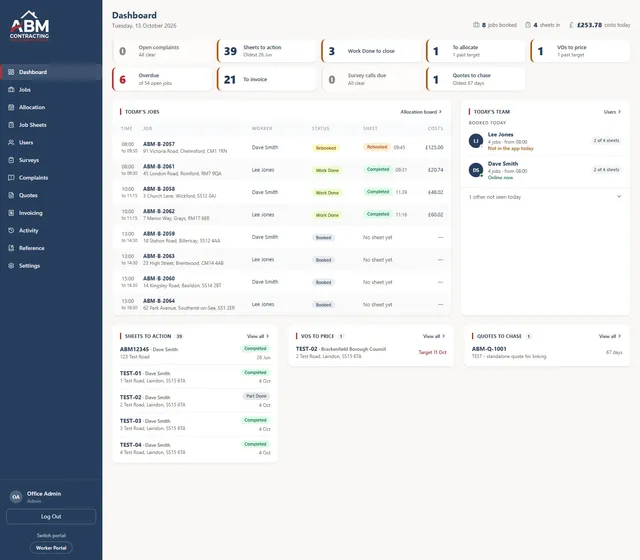This screenshot has width=640, height=560.
Task: Open Job Sheets menu label
Action: [33, 125]
